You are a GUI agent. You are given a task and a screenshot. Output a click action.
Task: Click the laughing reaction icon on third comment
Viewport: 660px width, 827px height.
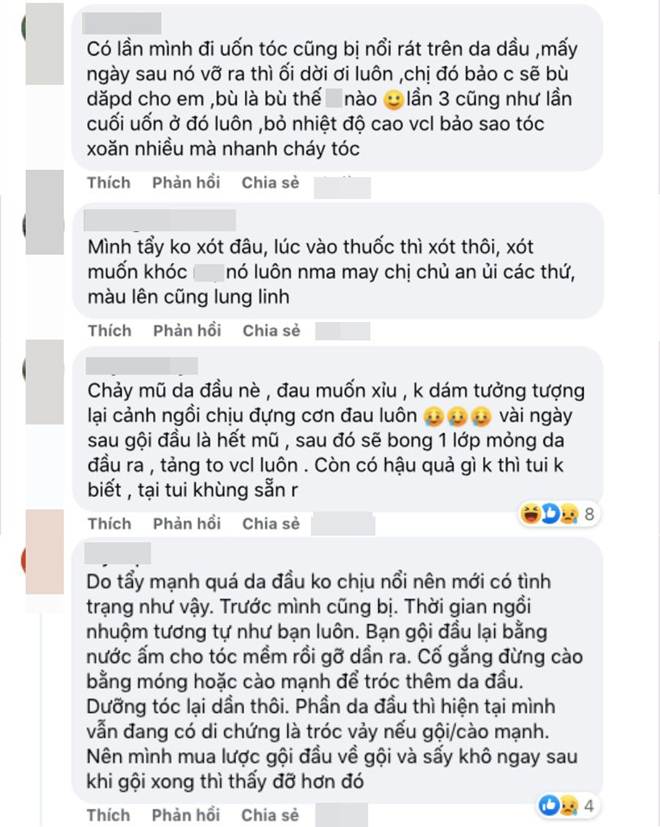pos(529,514)
